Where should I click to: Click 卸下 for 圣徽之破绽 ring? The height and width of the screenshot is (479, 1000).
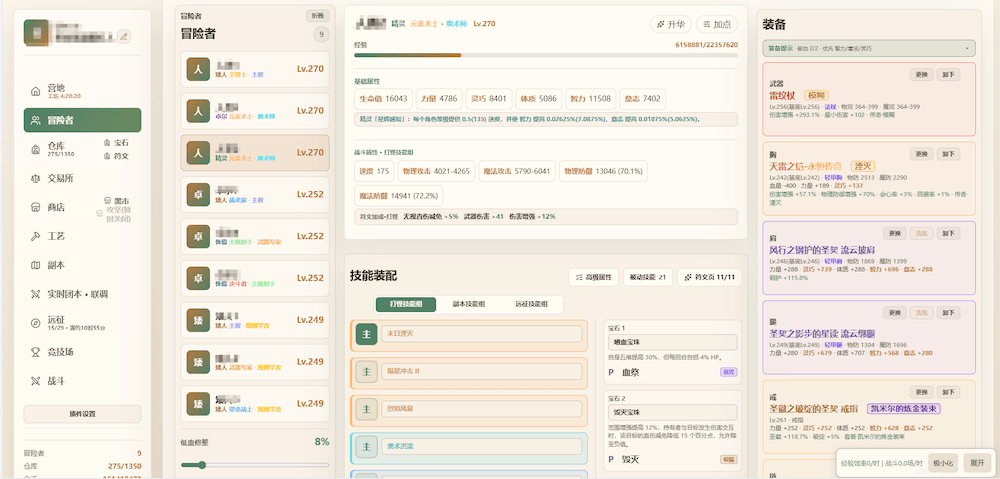tap(948, 392)
